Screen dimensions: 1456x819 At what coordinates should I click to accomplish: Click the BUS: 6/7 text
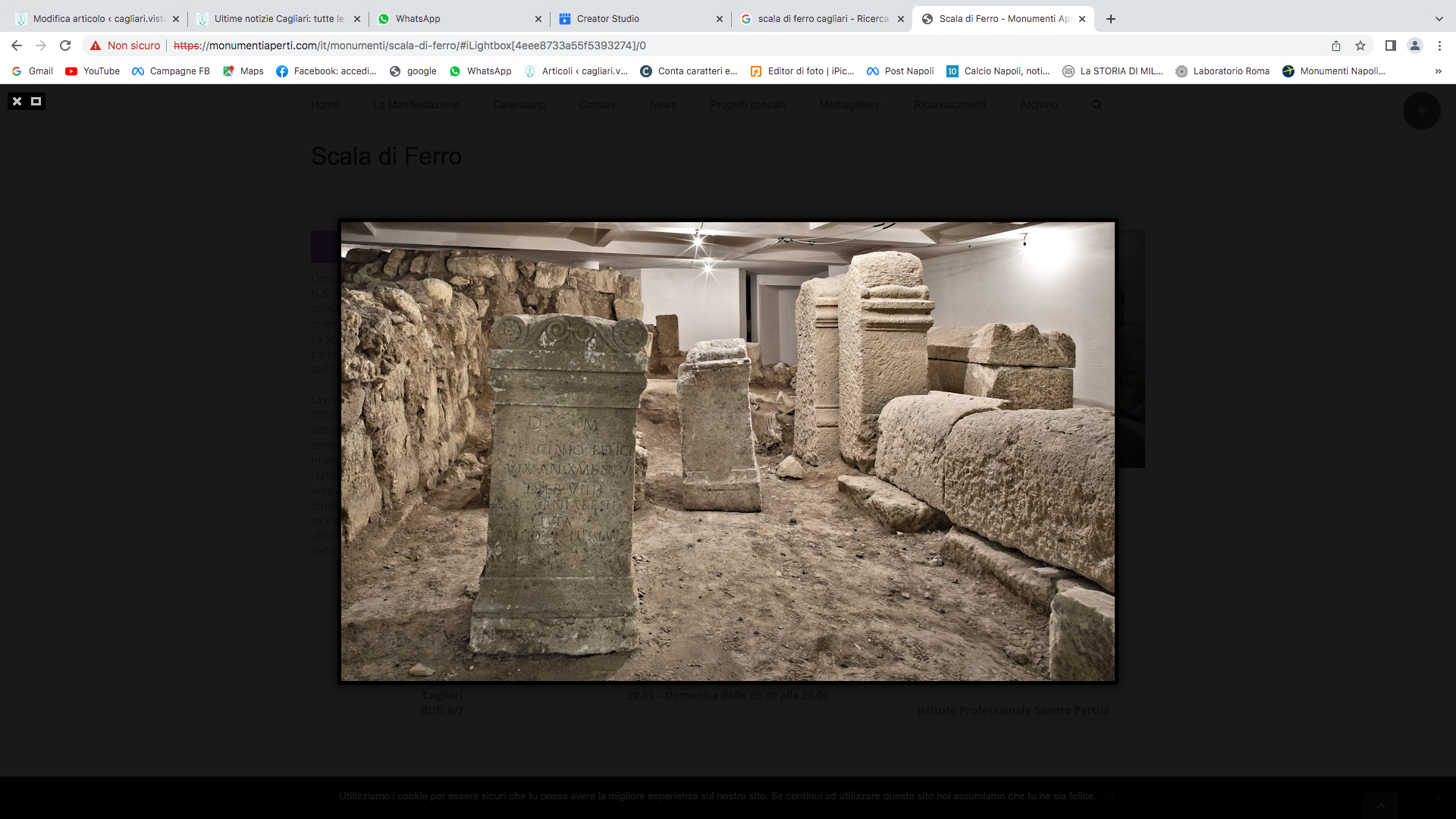click(x=442, y=711)
